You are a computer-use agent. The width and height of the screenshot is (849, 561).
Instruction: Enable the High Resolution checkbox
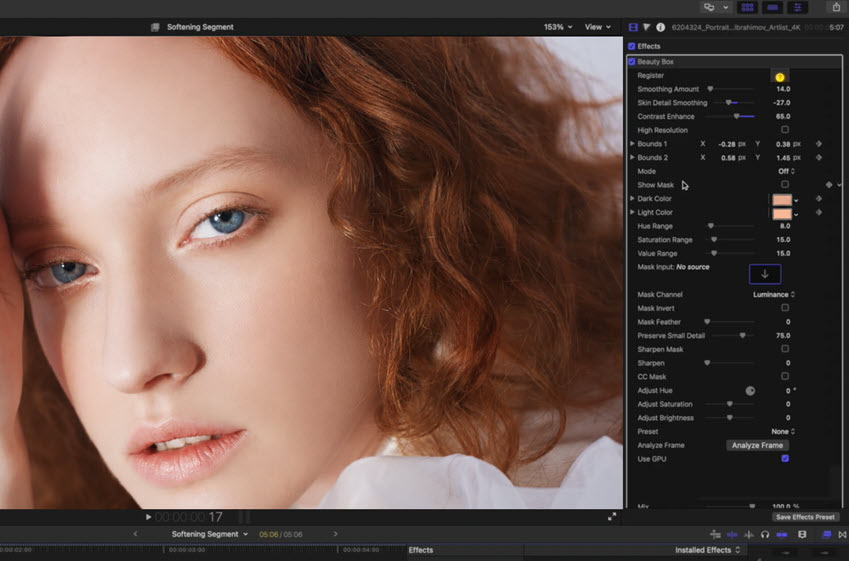(x=785, y=129)
